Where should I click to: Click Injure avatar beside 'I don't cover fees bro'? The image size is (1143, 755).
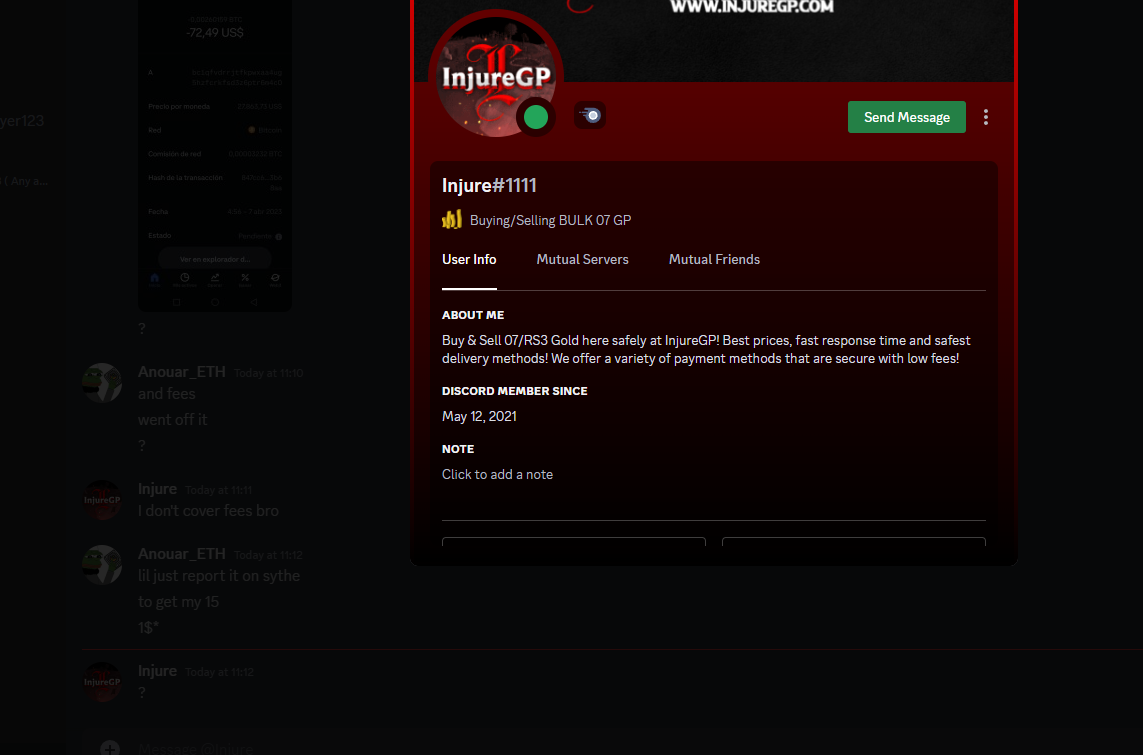pyautogui.click(x=102, y=500)
